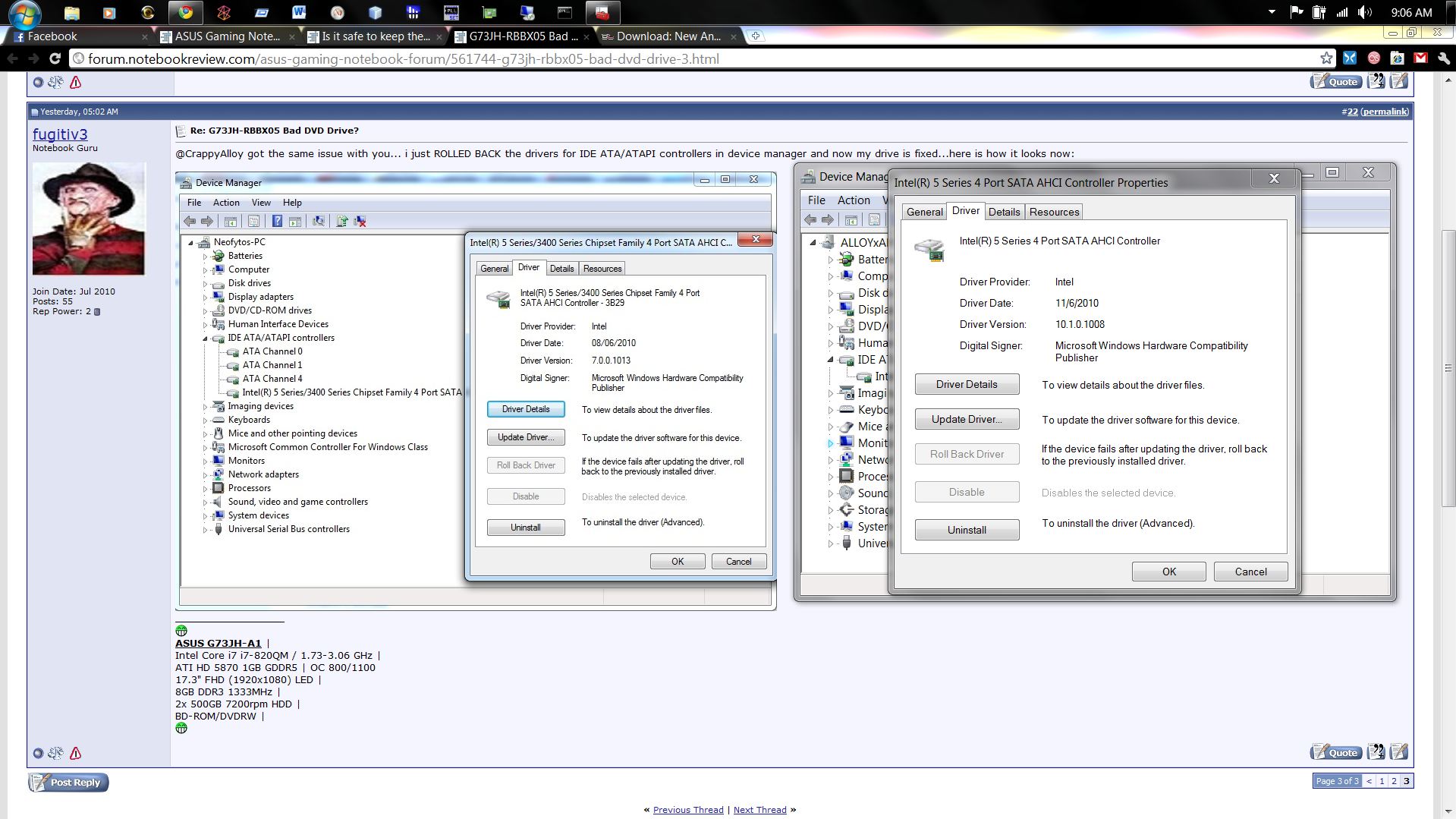
Task: Click the PLL SET taskbar icon
Action: coord(451,12)
